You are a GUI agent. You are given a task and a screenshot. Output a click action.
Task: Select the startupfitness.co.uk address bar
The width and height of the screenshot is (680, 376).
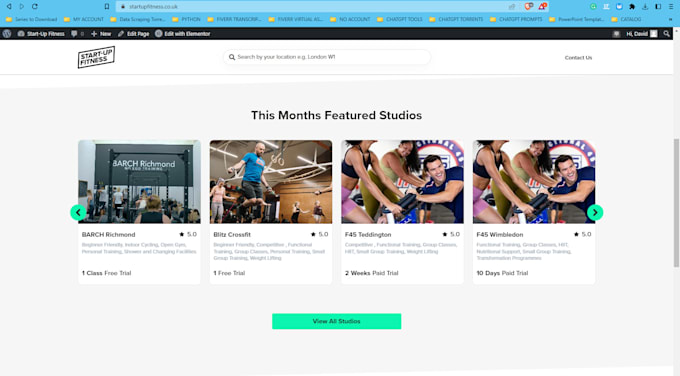[x=312, y=7]
